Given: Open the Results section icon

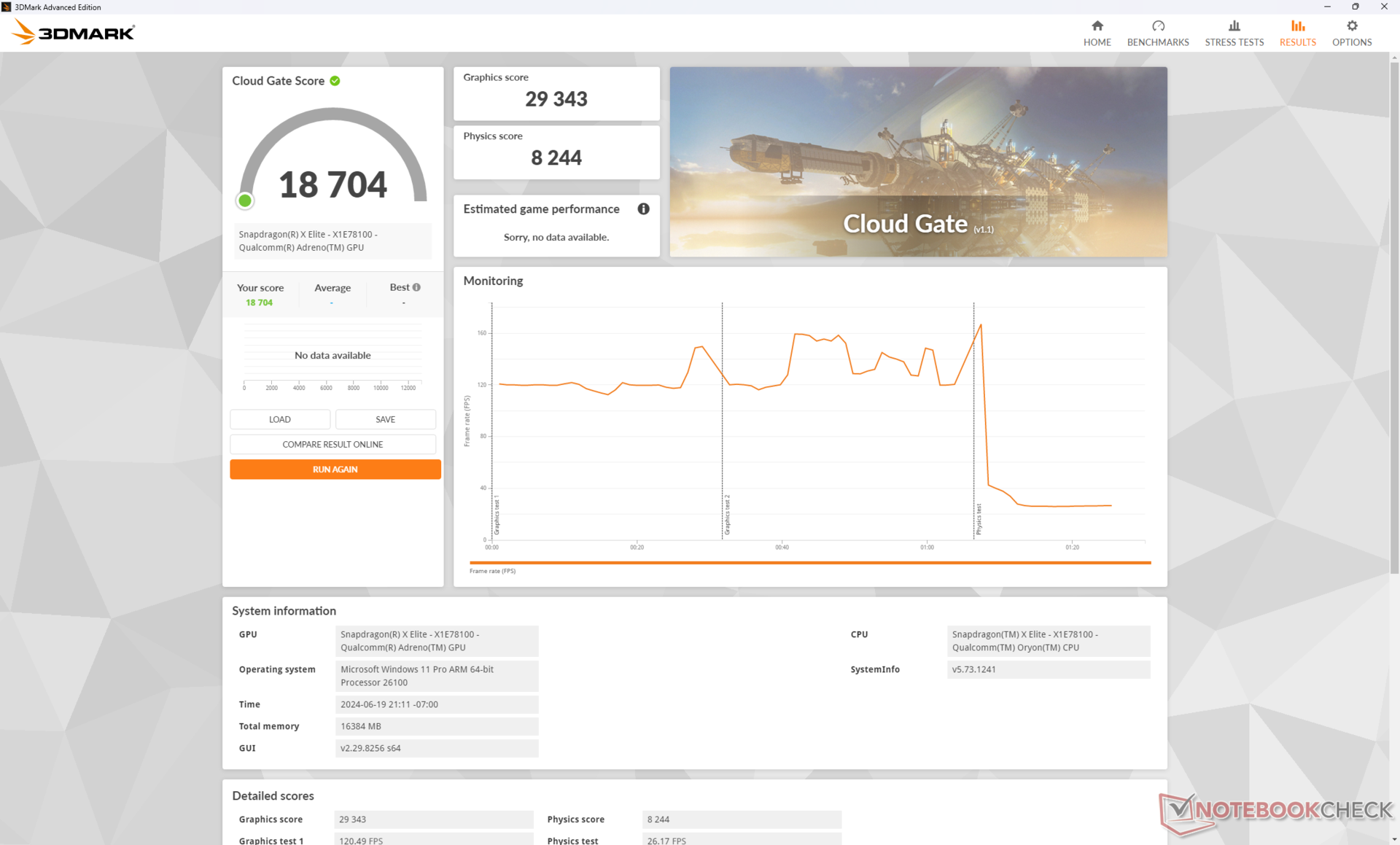Looking at the screenshot, I should (x=1297, y=26).
